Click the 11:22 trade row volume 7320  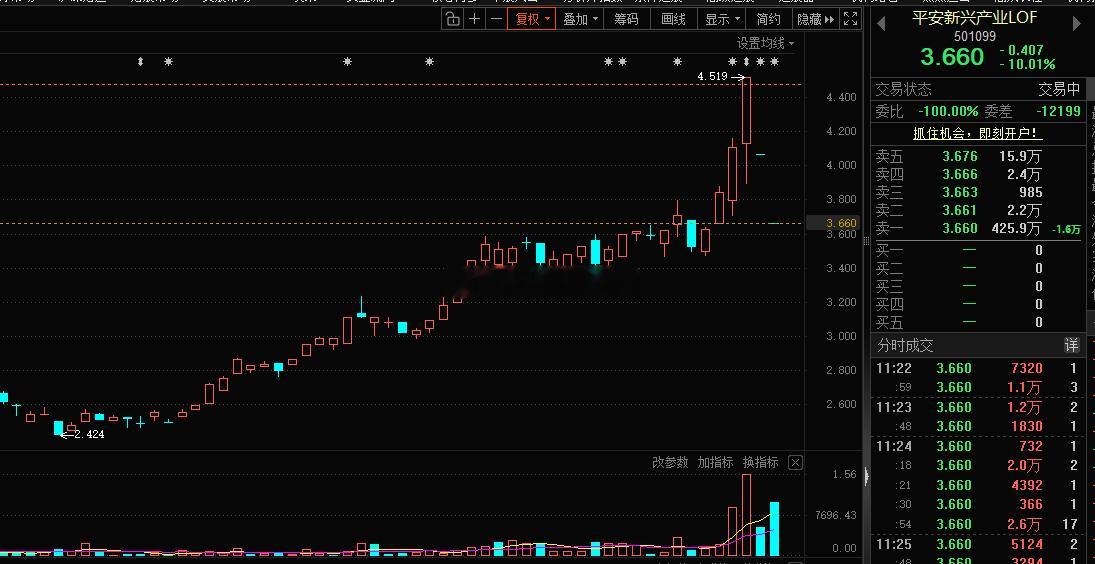coord(1027,368)
